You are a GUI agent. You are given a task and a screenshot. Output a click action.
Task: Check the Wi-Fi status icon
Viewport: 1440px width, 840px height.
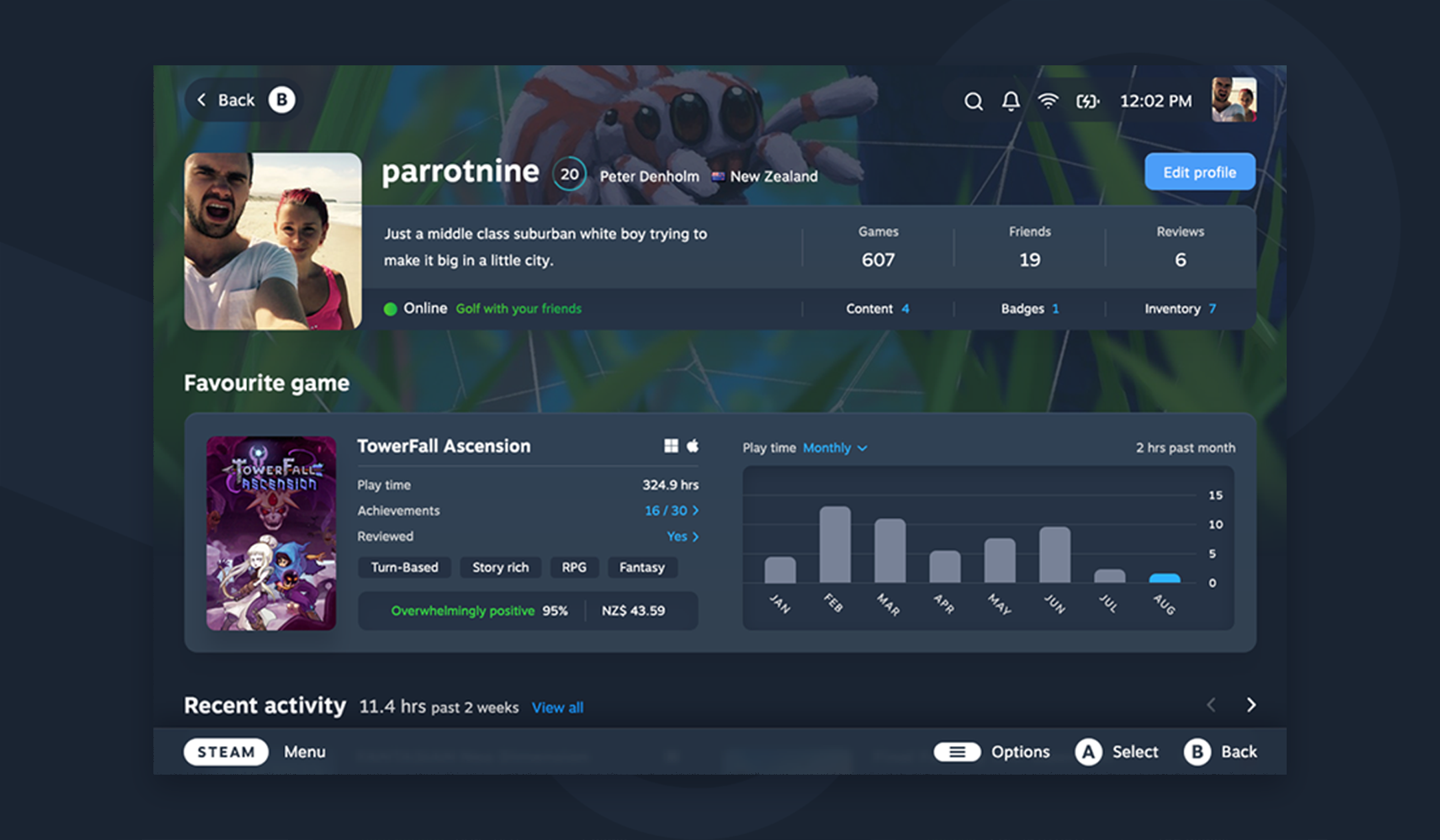click(1048, 101)
